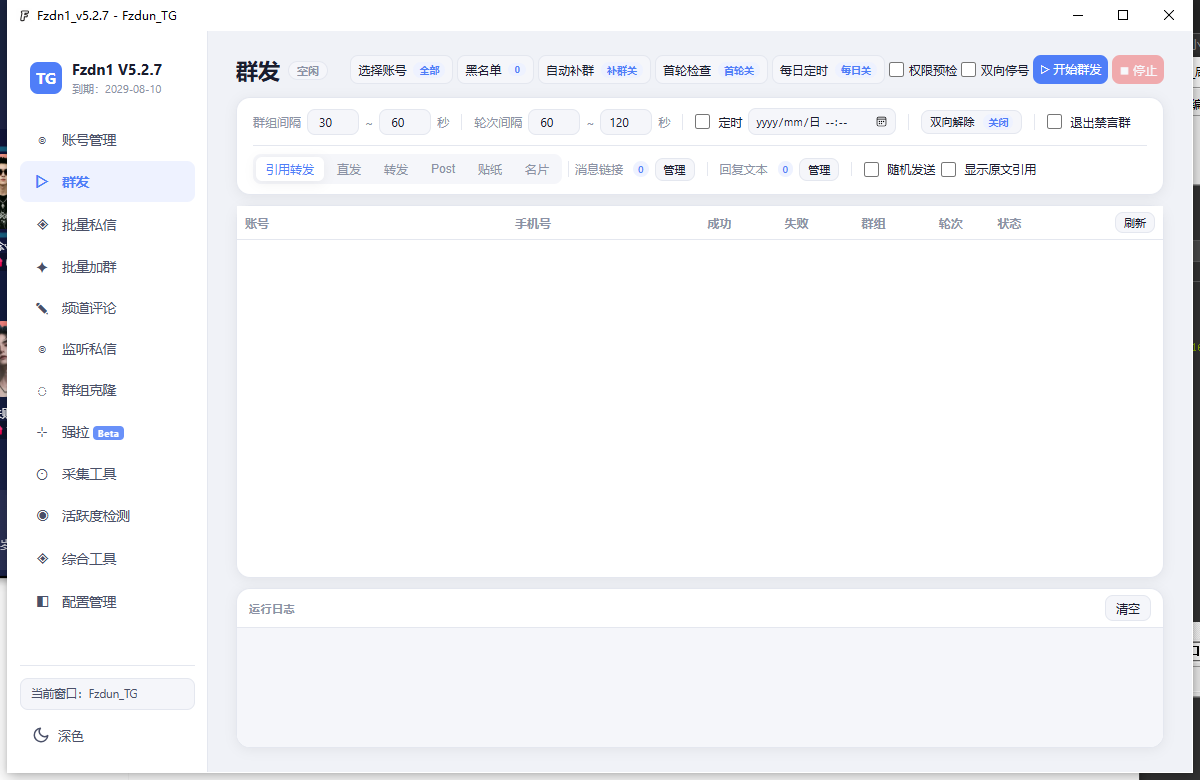Open 采集工具 in the sidebar
1200x780 pixels.
[107, 474]
